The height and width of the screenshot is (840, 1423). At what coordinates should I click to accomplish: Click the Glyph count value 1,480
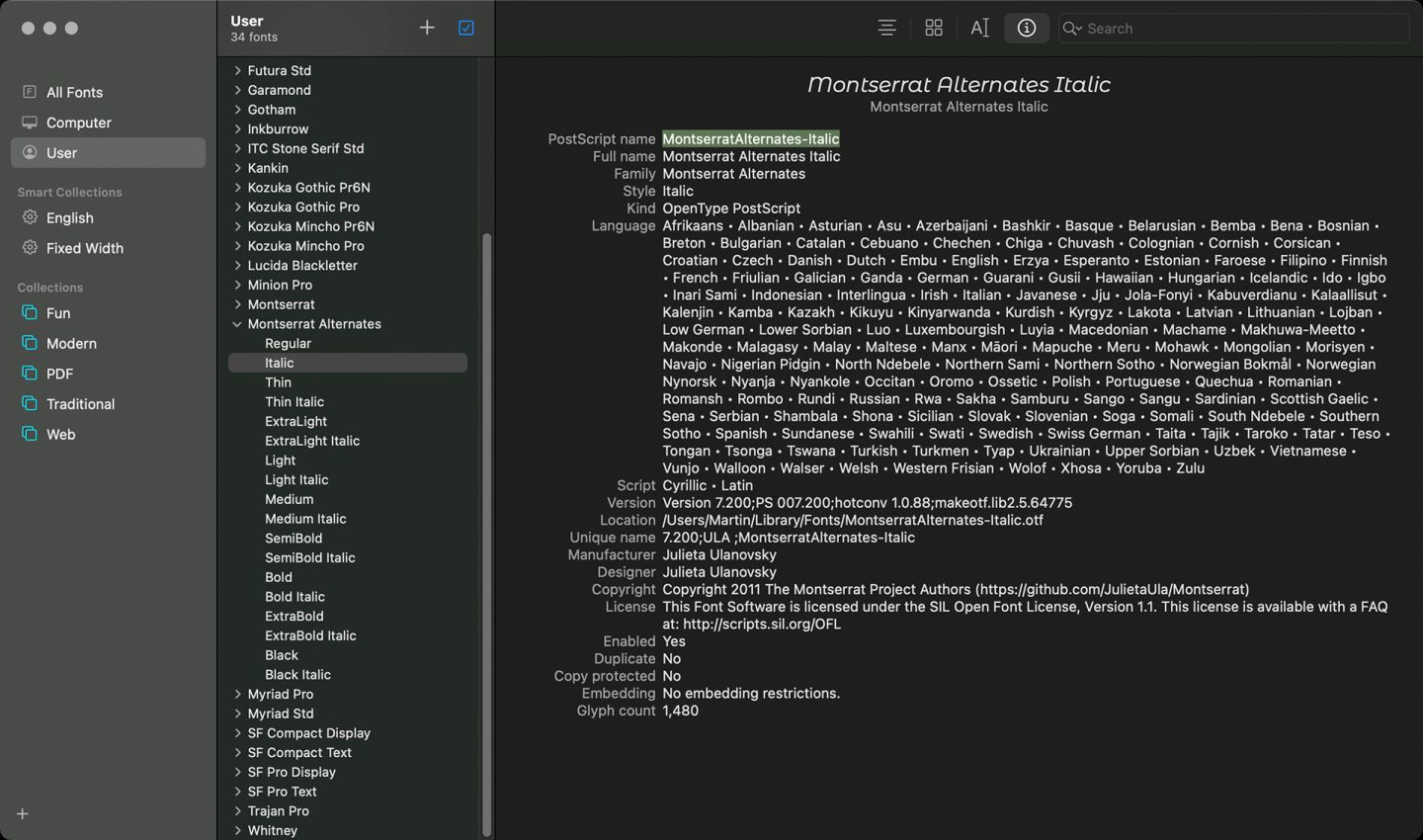tap(680, 711)
